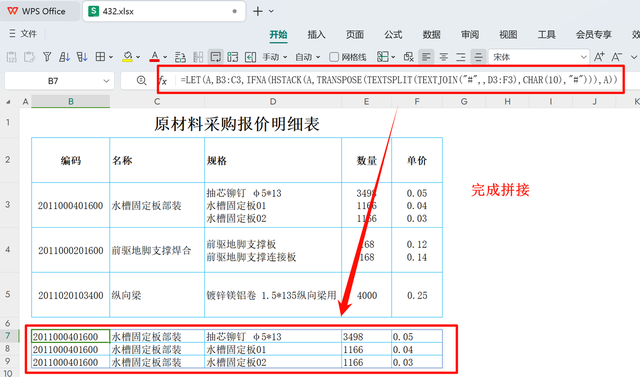Screen dimensions: 640x377
Task: Click the fill color bucket icon
Action: pyautogui.click(x=128, y=57)
